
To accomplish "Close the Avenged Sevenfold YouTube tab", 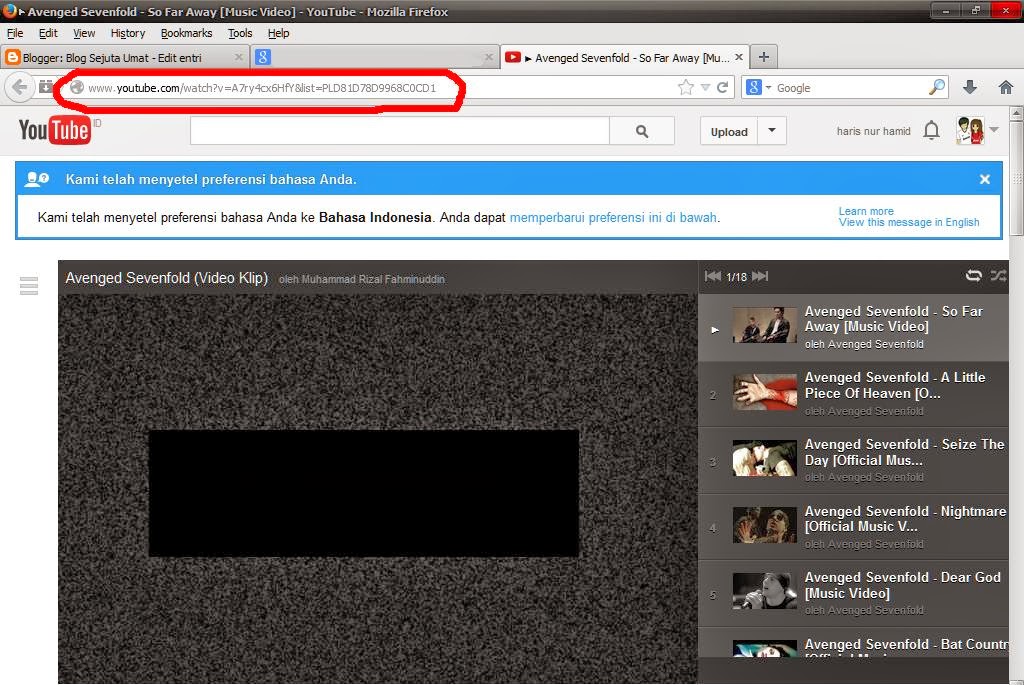I will (x=739, y=57).
